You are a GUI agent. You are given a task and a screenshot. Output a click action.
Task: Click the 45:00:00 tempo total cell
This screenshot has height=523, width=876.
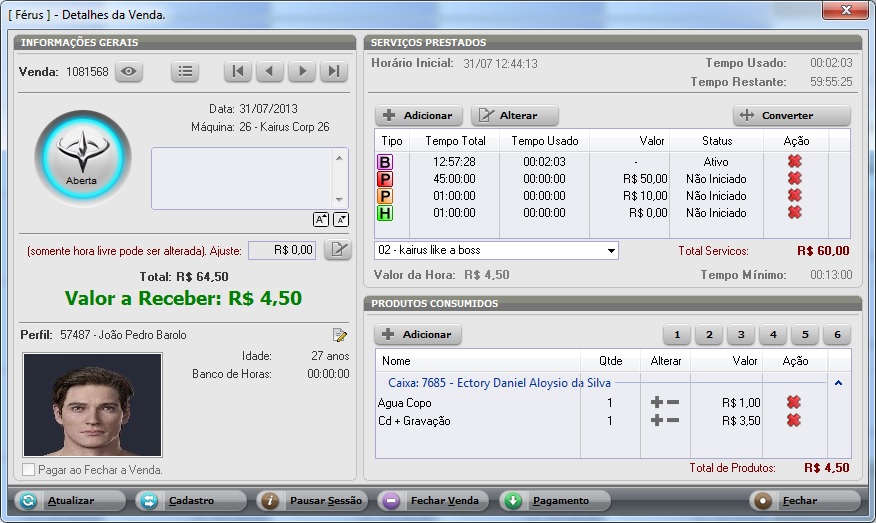[x=454, y=179]
